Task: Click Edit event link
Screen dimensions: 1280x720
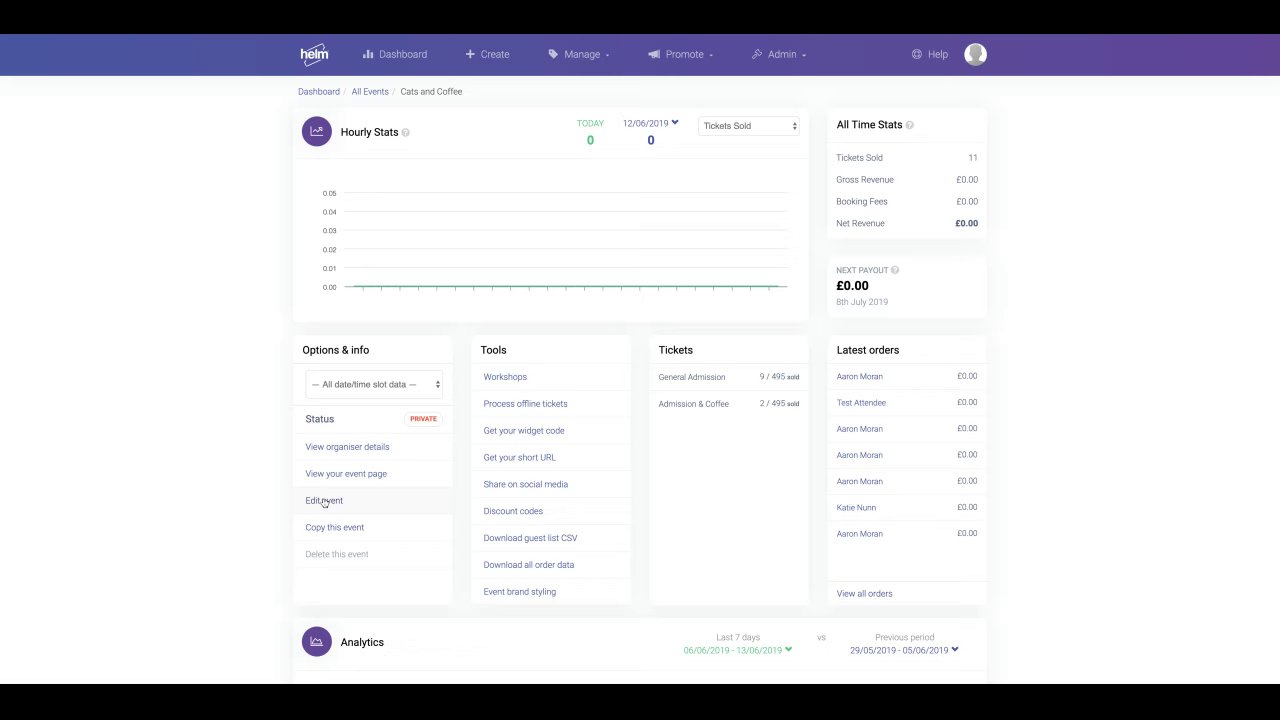Action: (x=324, y=501)
